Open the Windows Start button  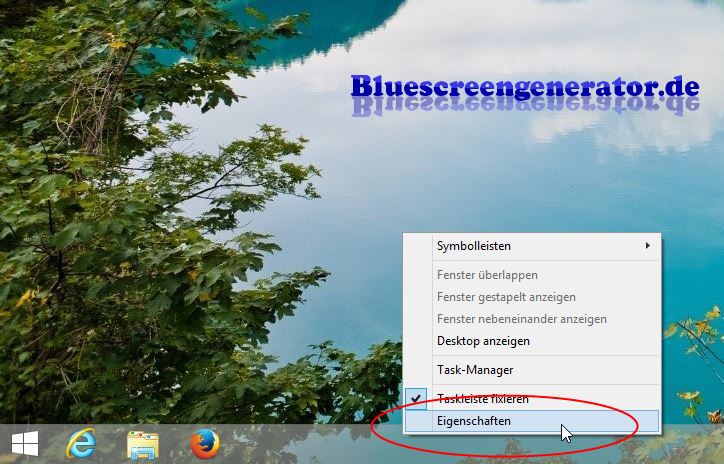click(25, 443)
